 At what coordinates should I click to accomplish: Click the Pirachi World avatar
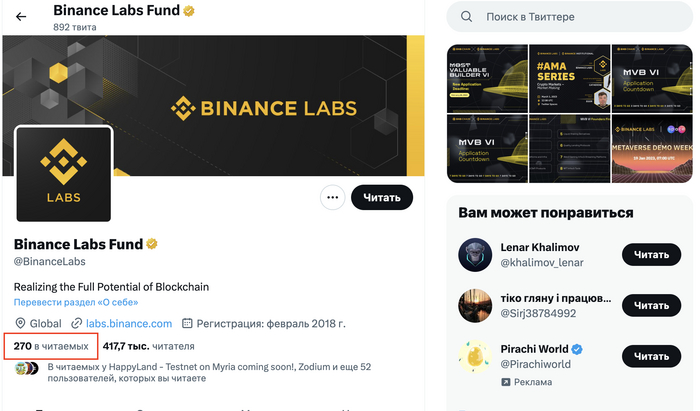click(474, 355)
